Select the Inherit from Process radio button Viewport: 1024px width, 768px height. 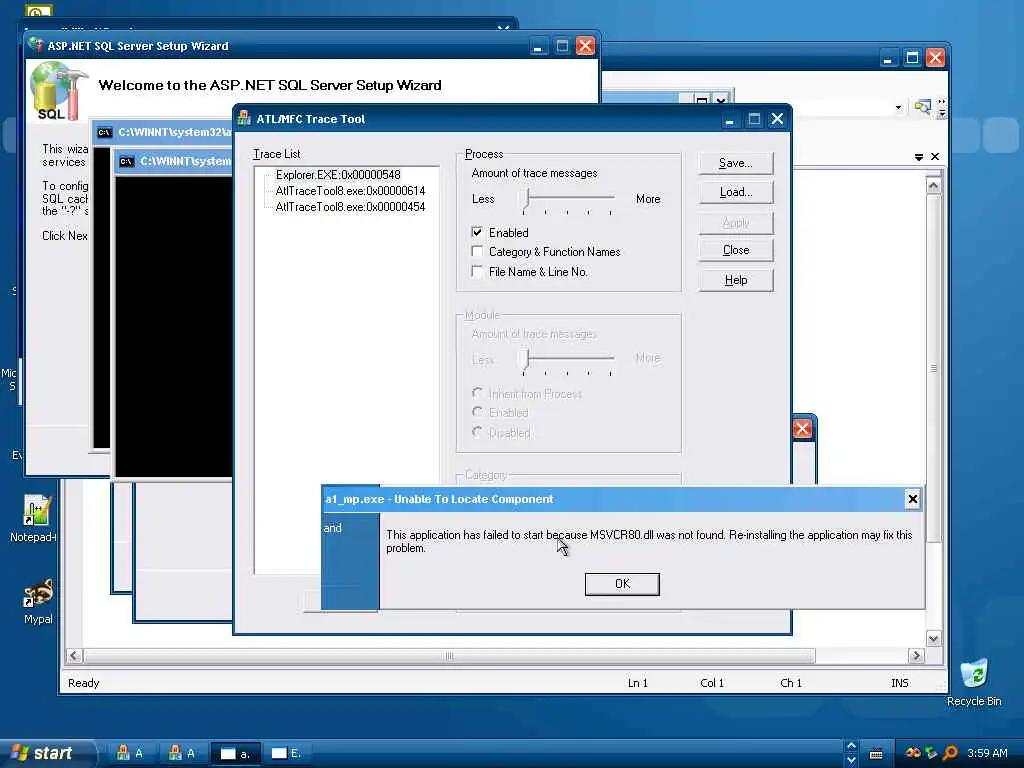click(x=477, y=393)
